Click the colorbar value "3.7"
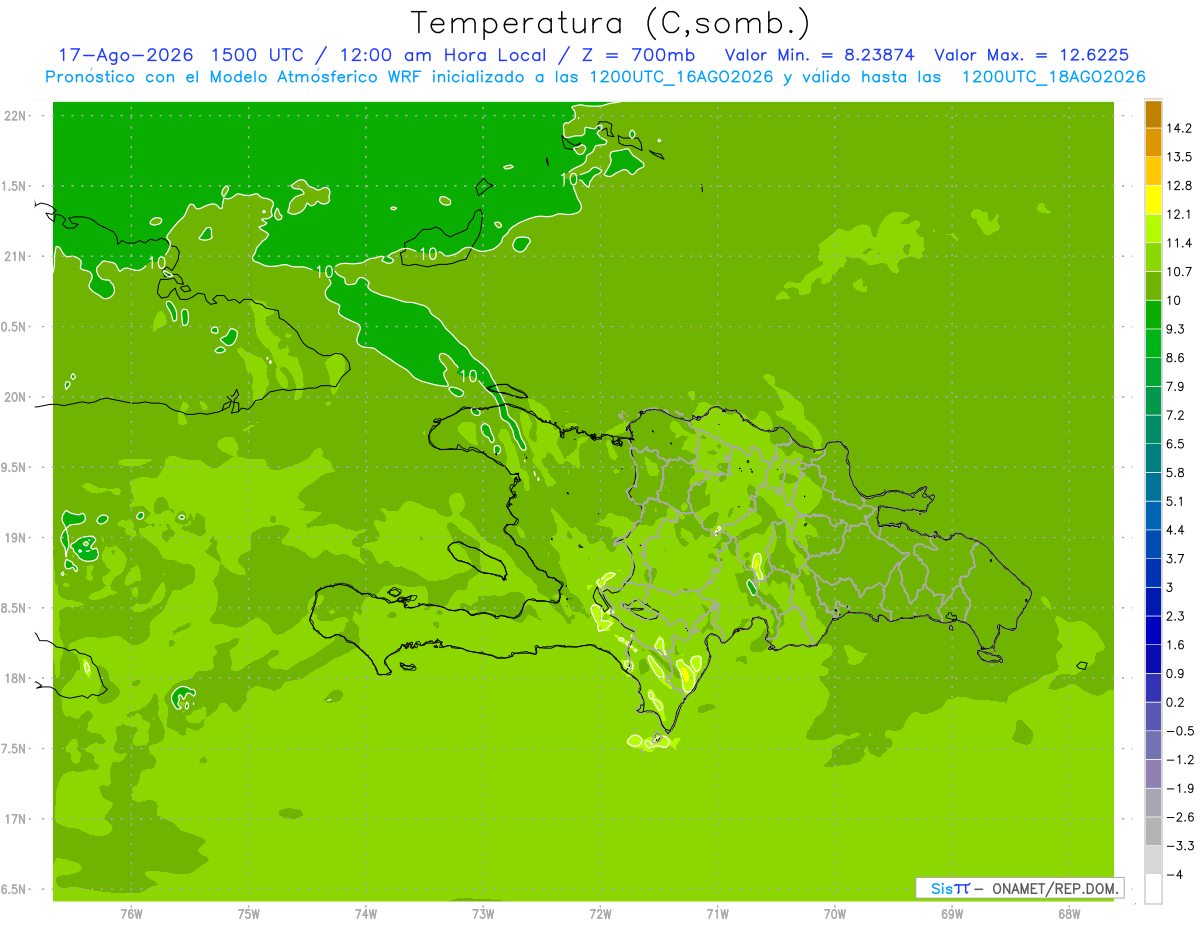 [x=1176, y=558]
